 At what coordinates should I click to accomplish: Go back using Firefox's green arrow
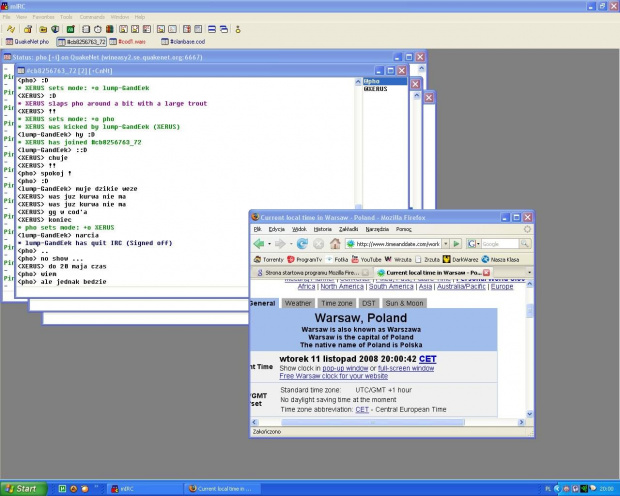tap(259, 243)
